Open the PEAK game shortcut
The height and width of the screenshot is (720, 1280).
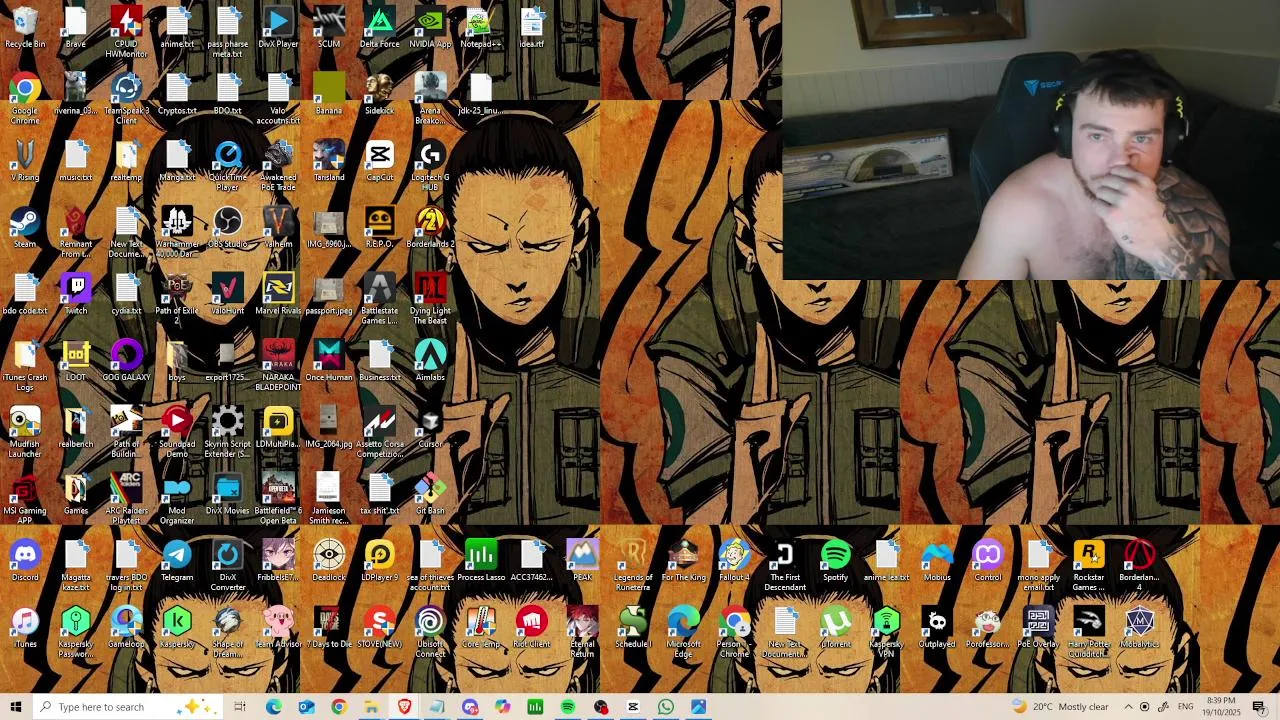(582, 562)
